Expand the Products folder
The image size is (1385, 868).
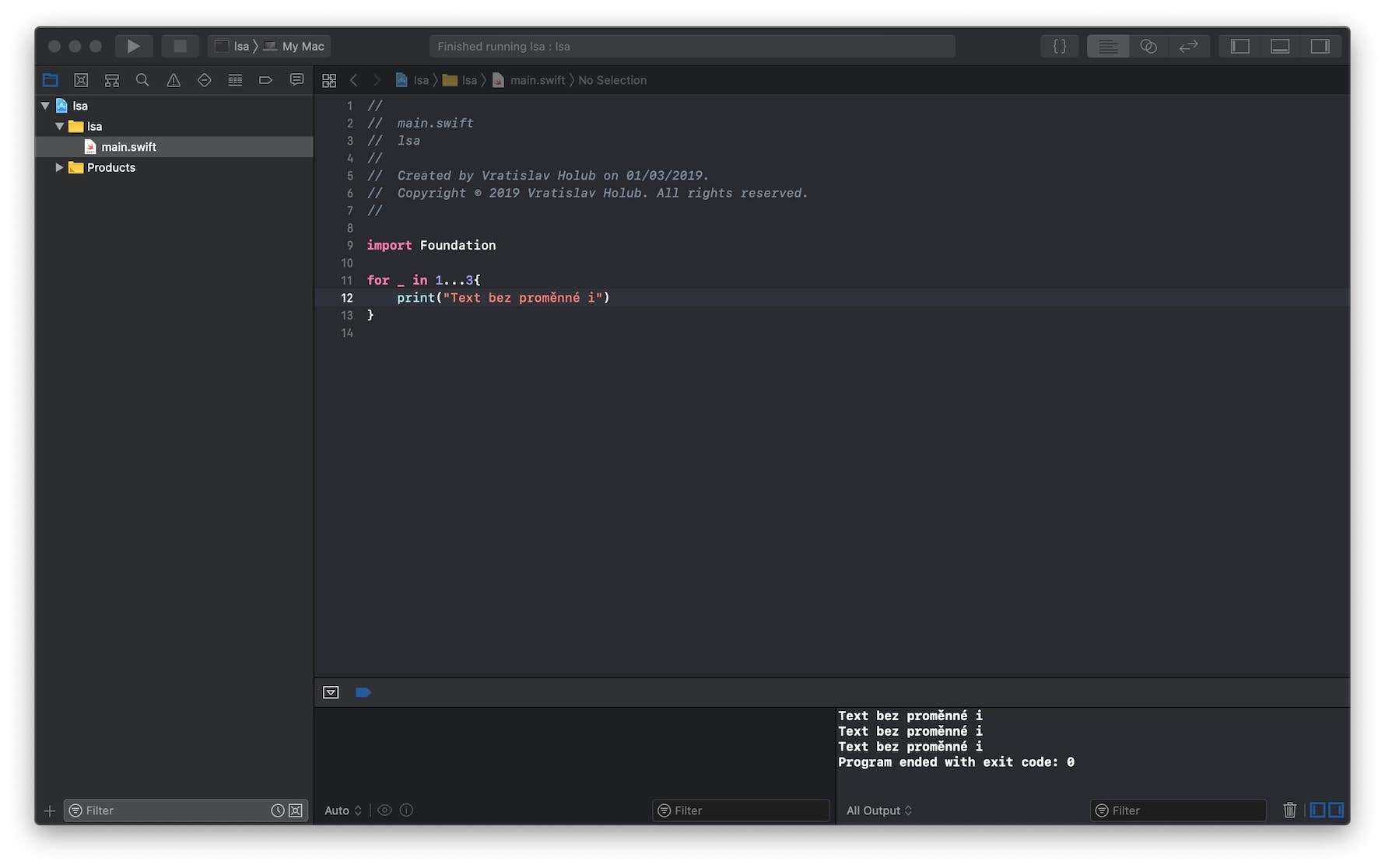[59, 167]
